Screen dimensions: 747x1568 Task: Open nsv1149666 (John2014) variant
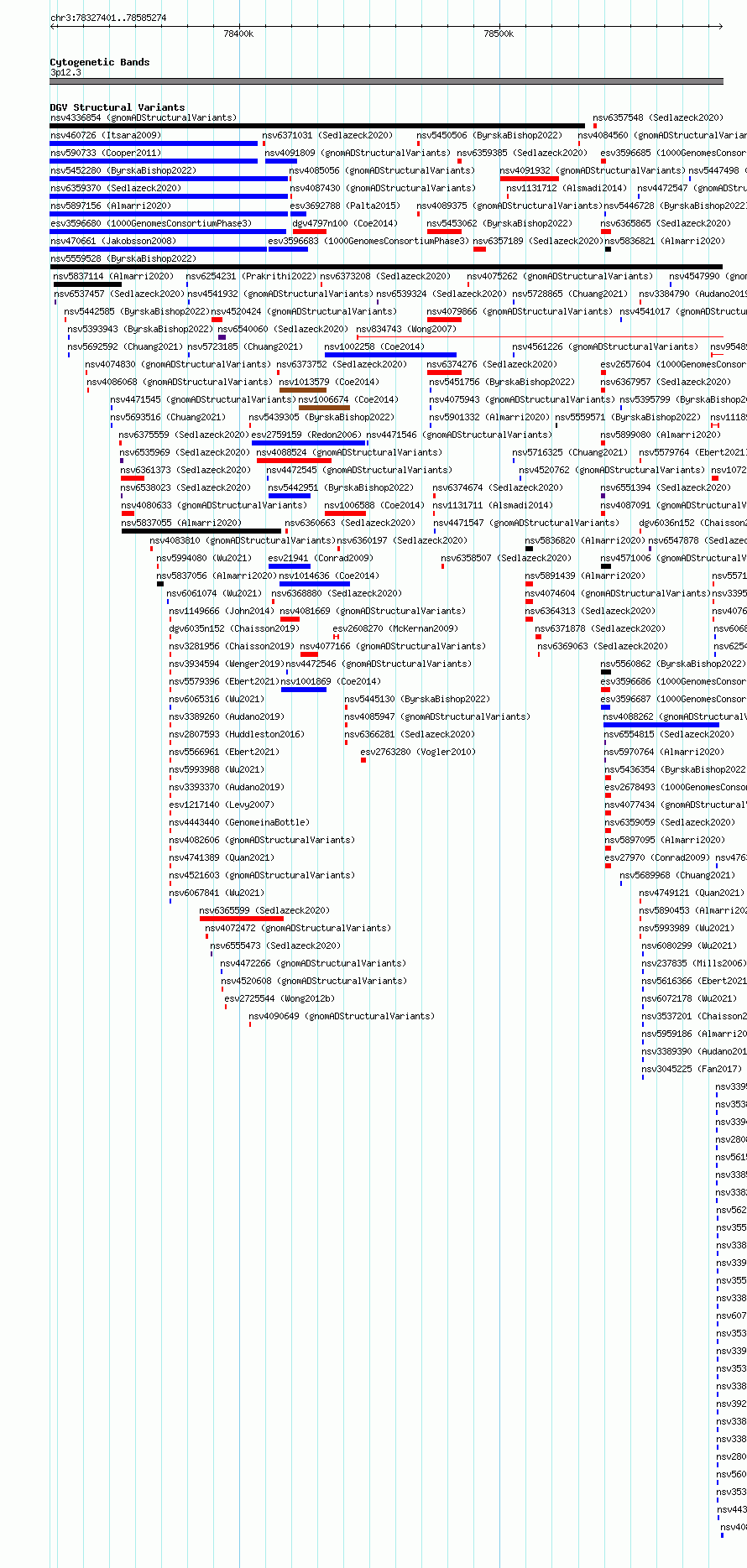point(222,611)
